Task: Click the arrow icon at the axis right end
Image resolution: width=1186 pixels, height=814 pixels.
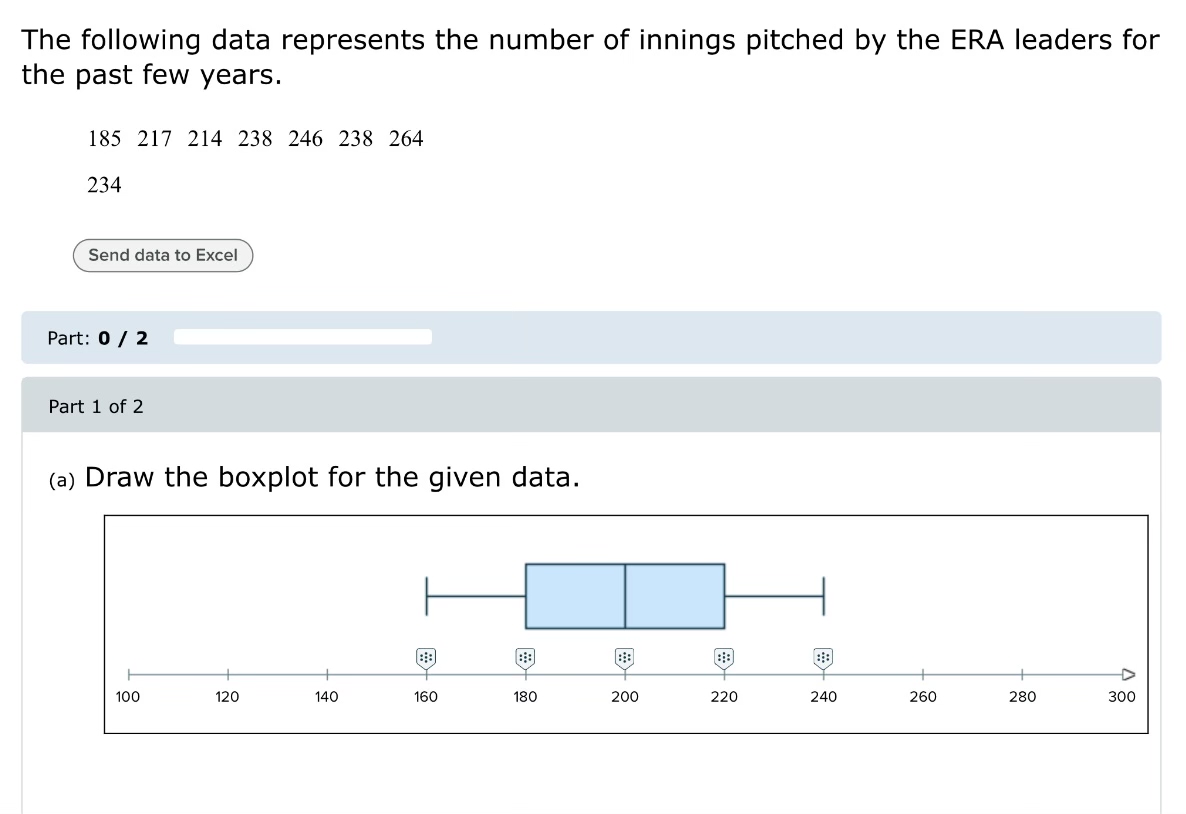Action: click(x=1128, y=672)
